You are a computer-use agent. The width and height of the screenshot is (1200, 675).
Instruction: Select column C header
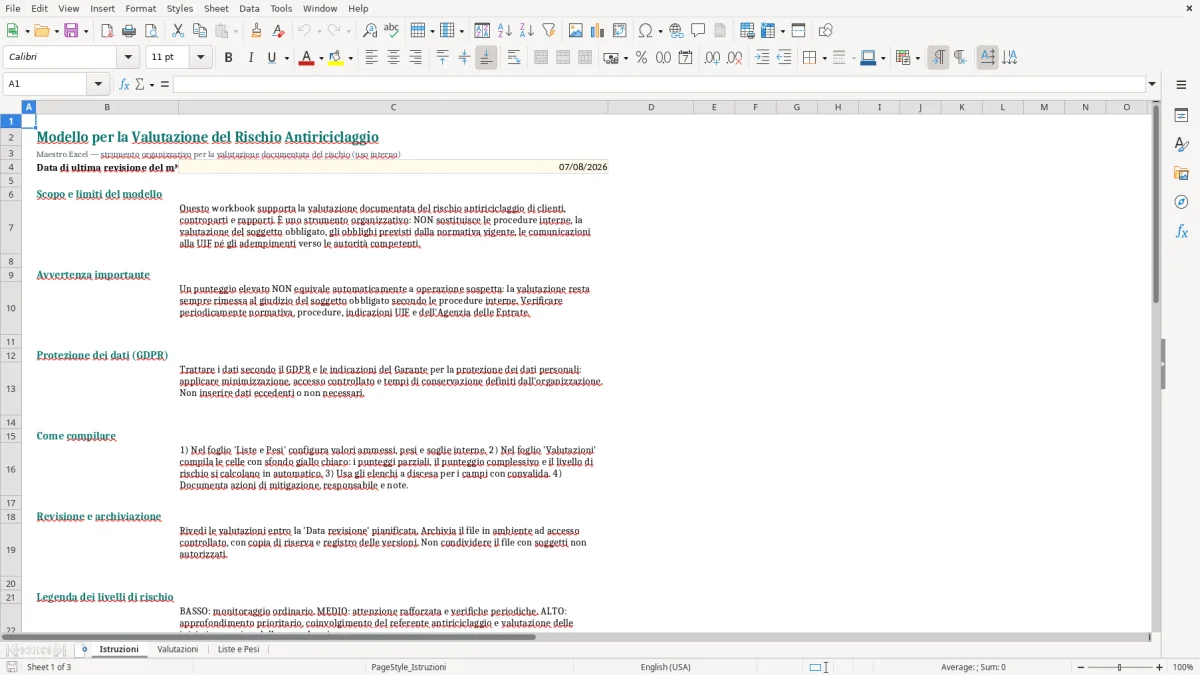393,107
